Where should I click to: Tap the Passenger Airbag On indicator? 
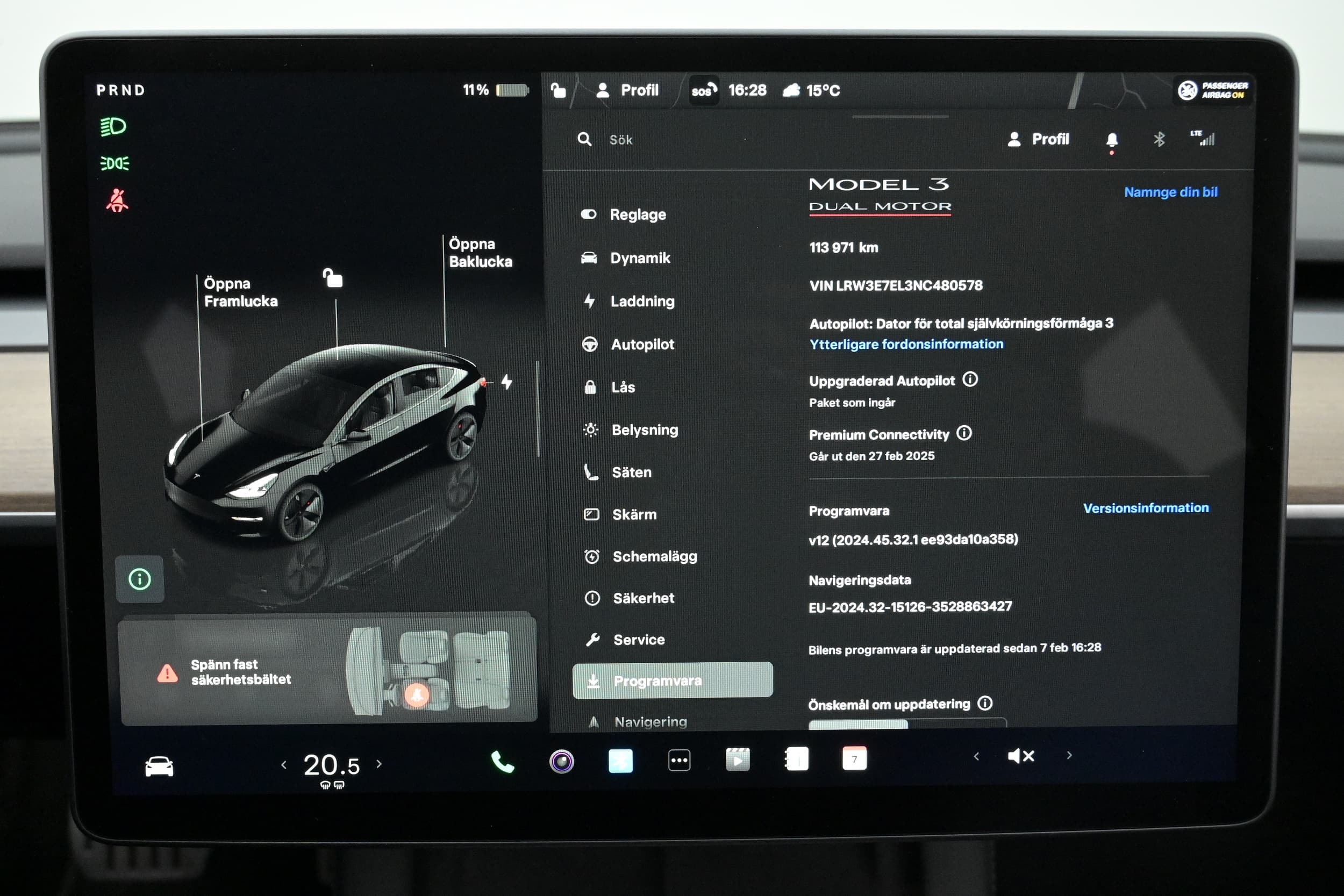tap(1213, 90)
